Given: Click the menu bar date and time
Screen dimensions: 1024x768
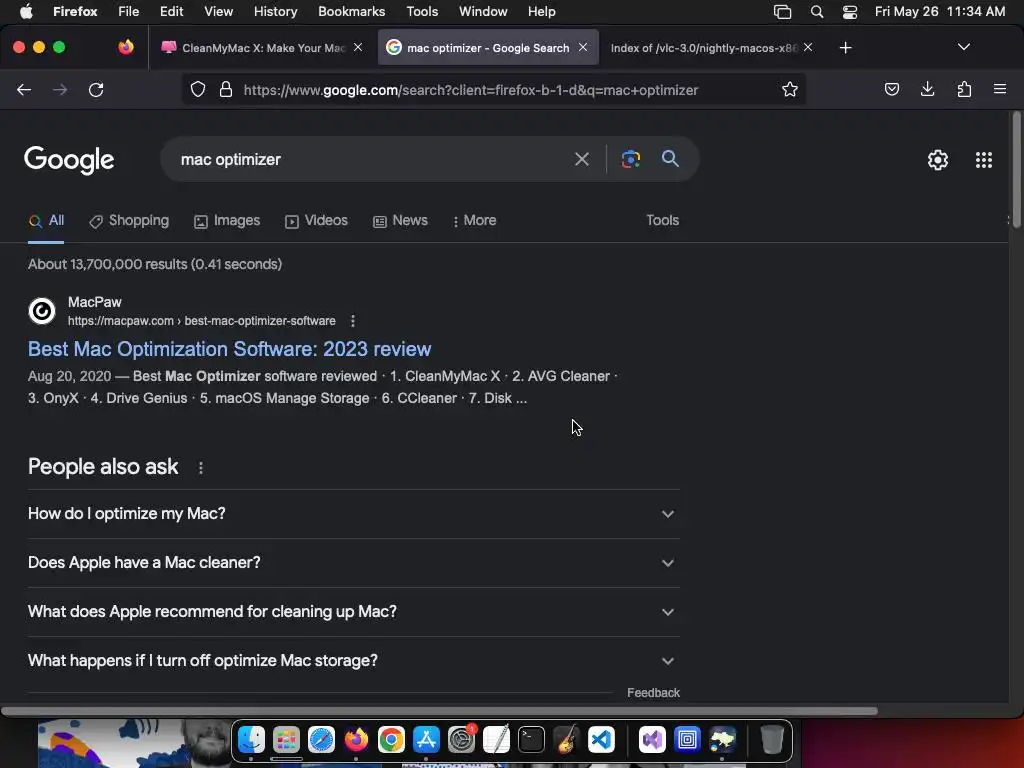Looking at the screenshot, I should pos(940,12).
